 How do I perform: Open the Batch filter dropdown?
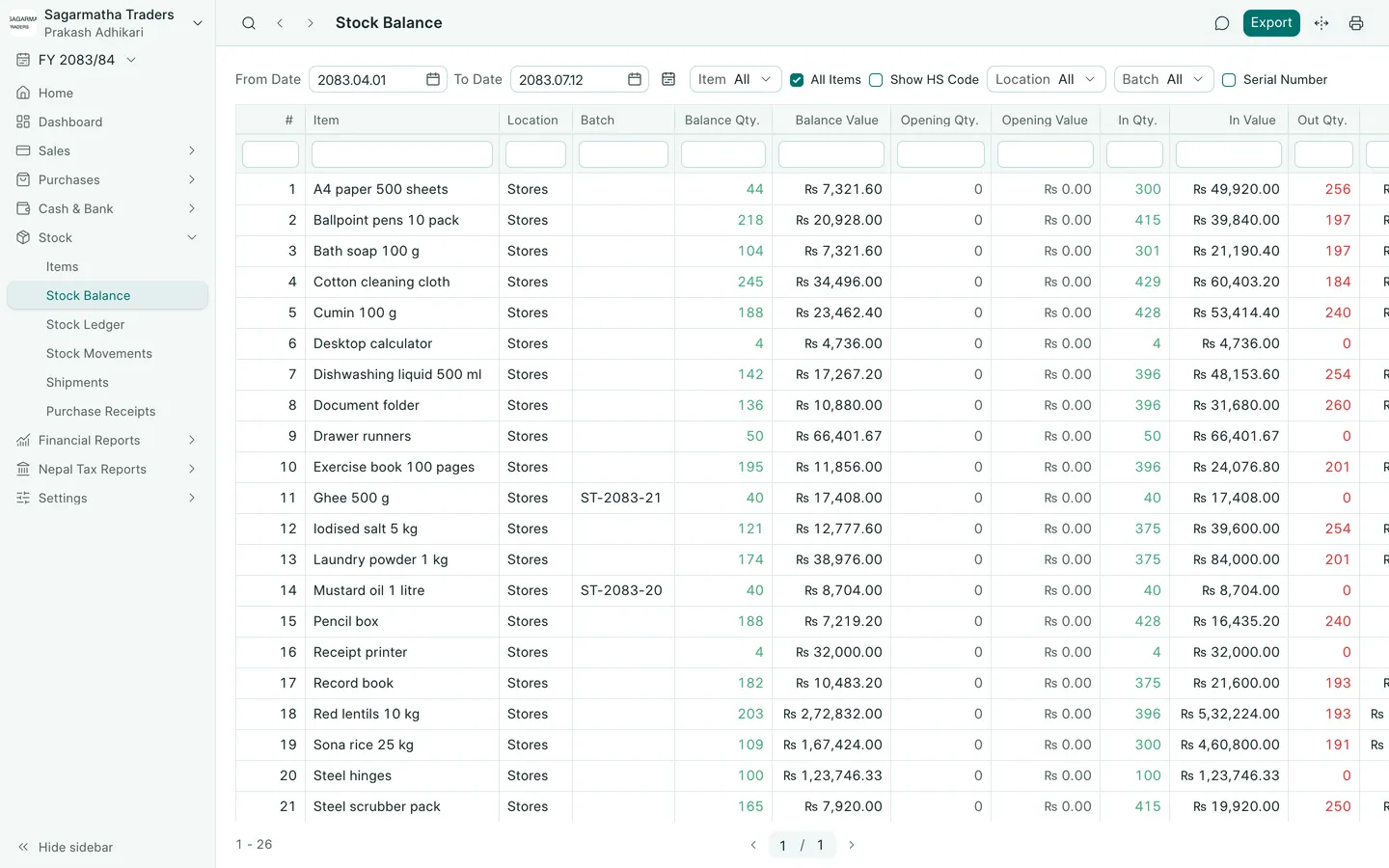[x=1163, y=79]
